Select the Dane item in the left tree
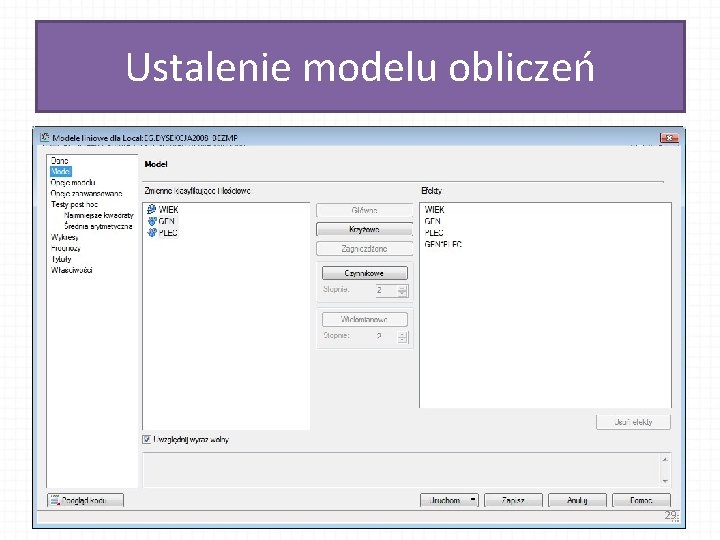 60,160
